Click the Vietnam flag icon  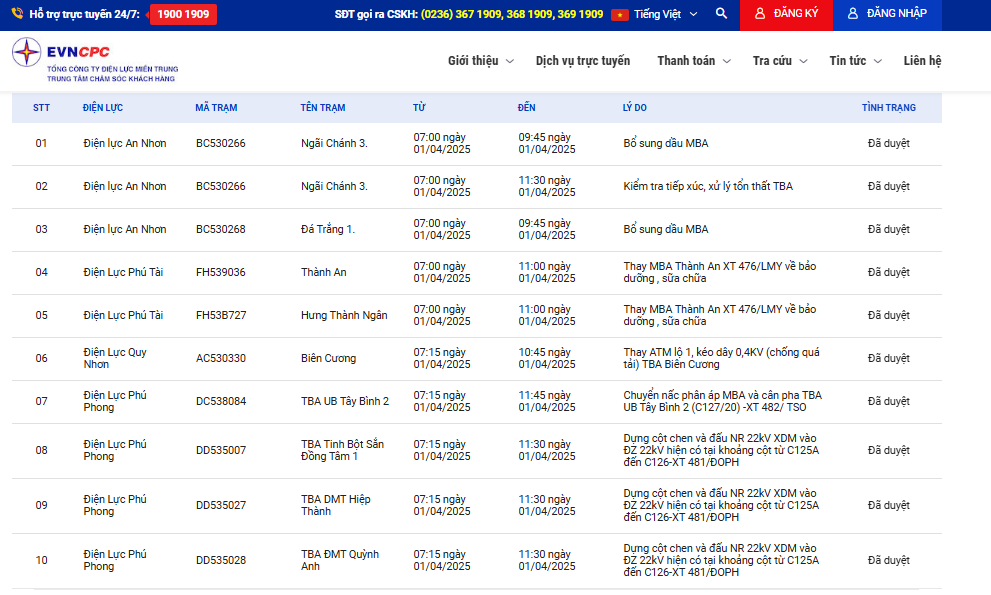coord(620,14)
